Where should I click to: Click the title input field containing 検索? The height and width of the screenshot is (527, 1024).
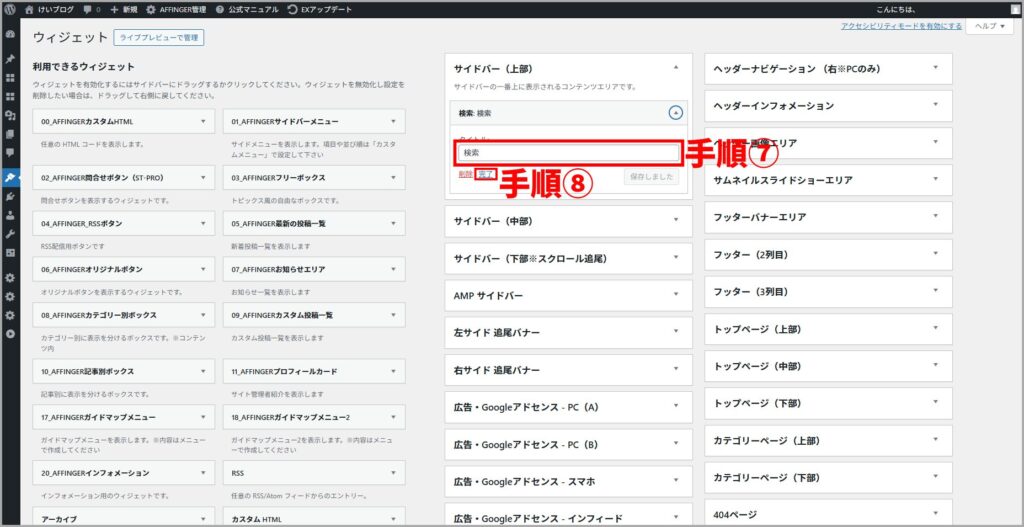[x=567, y=153]
